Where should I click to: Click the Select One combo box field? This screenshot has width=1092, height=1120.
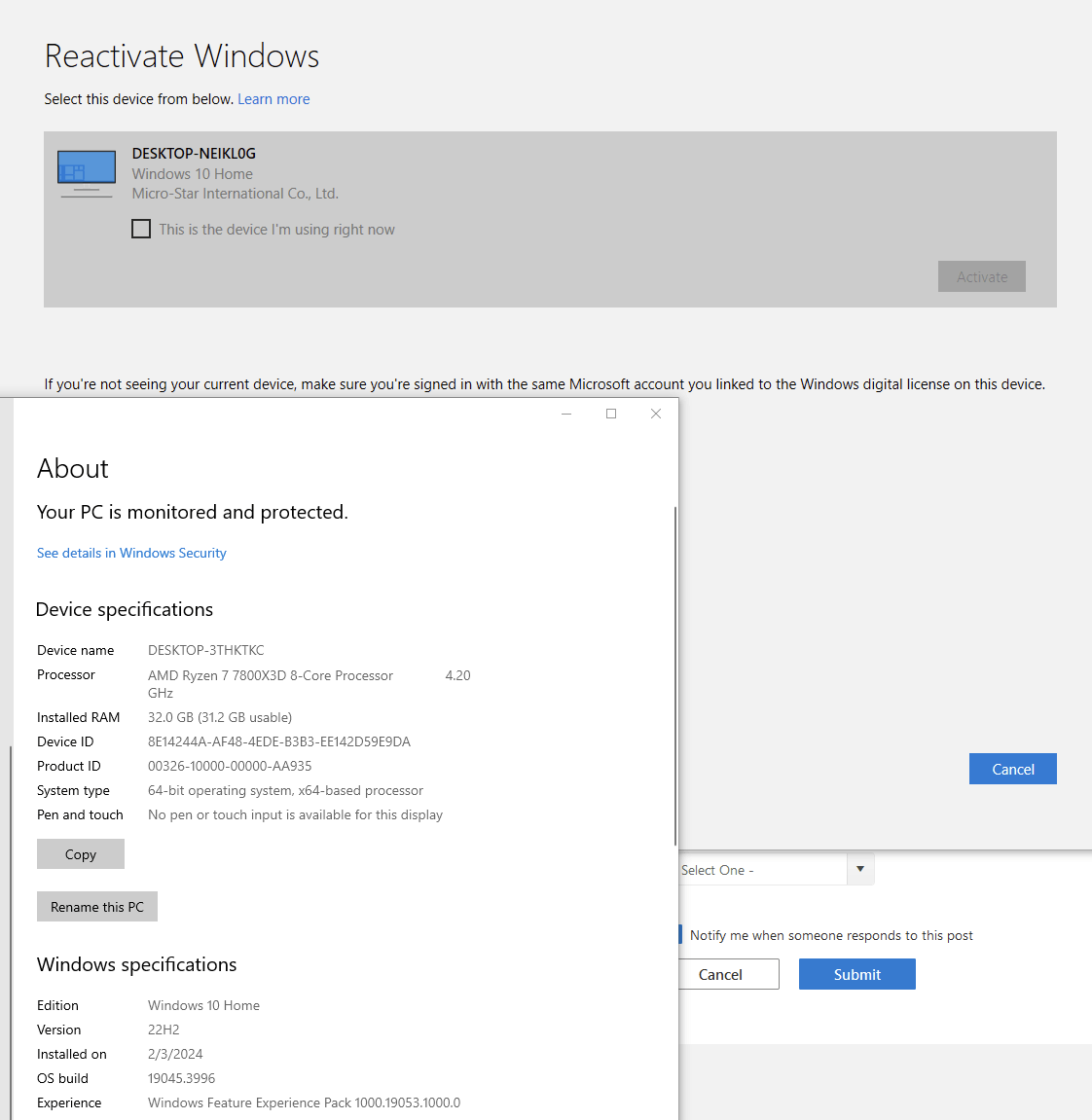tap(762, 869)
